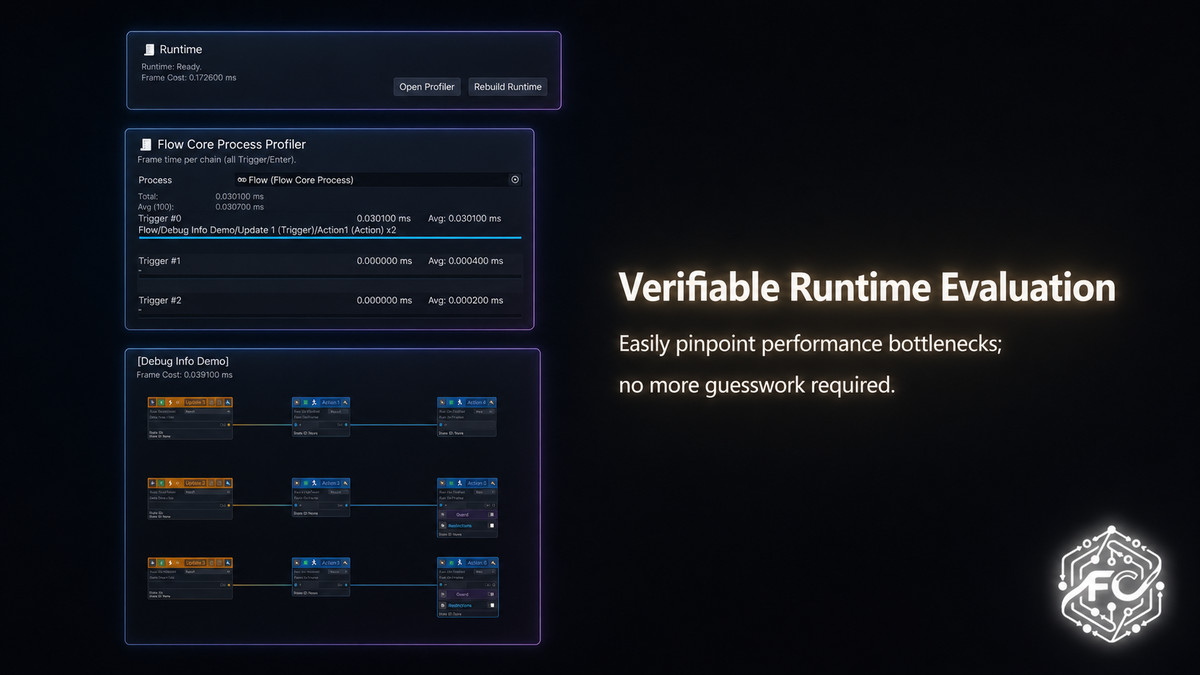Click the Rebuild Runtime button
The image size is (1200, 675).
point(508,87)
